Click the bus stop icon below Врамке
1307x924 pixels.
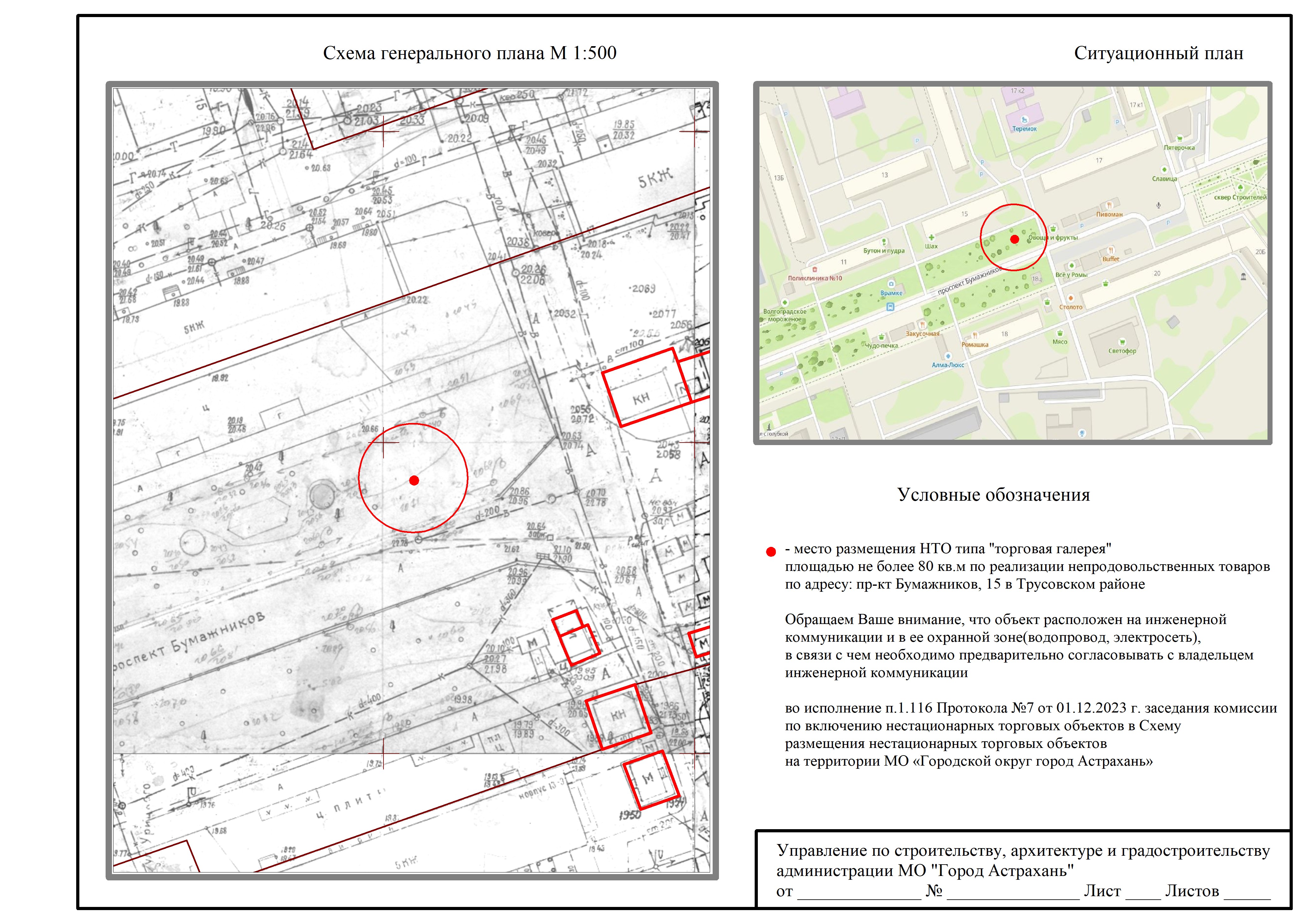[891, 306]
